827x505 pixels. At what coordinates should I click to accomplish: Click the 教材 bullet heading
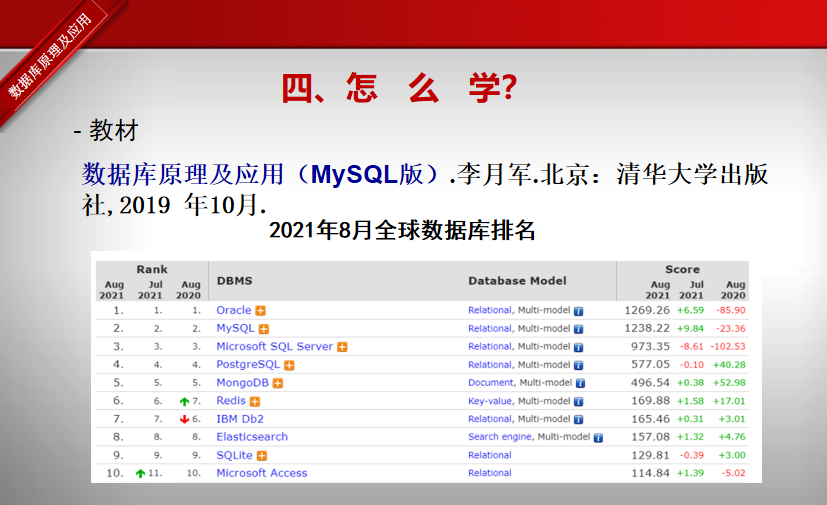click(113, 130)
